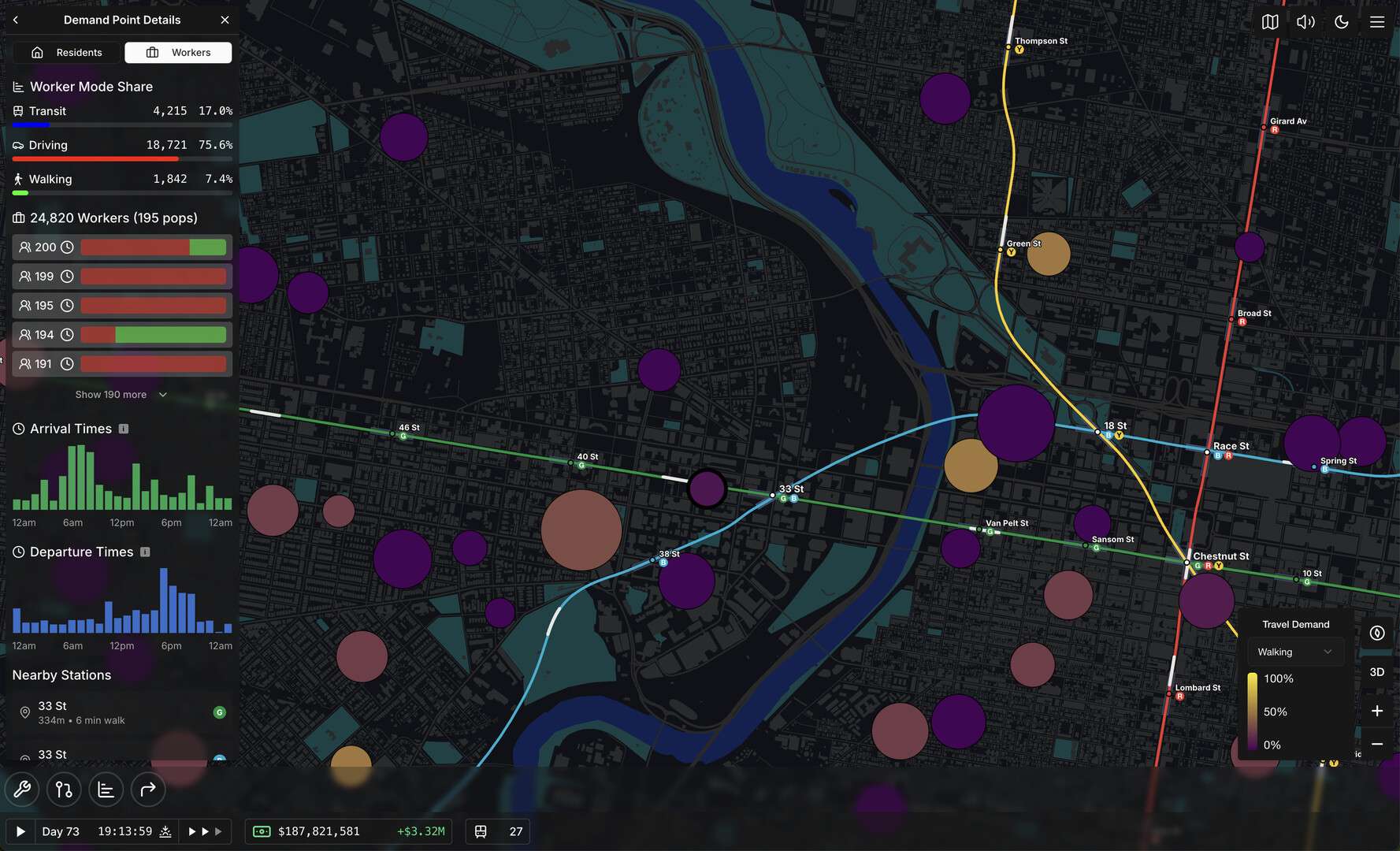Open the statistics chart icon
This screenshot has width=1400, height=851.
click(x=106, y=790)
